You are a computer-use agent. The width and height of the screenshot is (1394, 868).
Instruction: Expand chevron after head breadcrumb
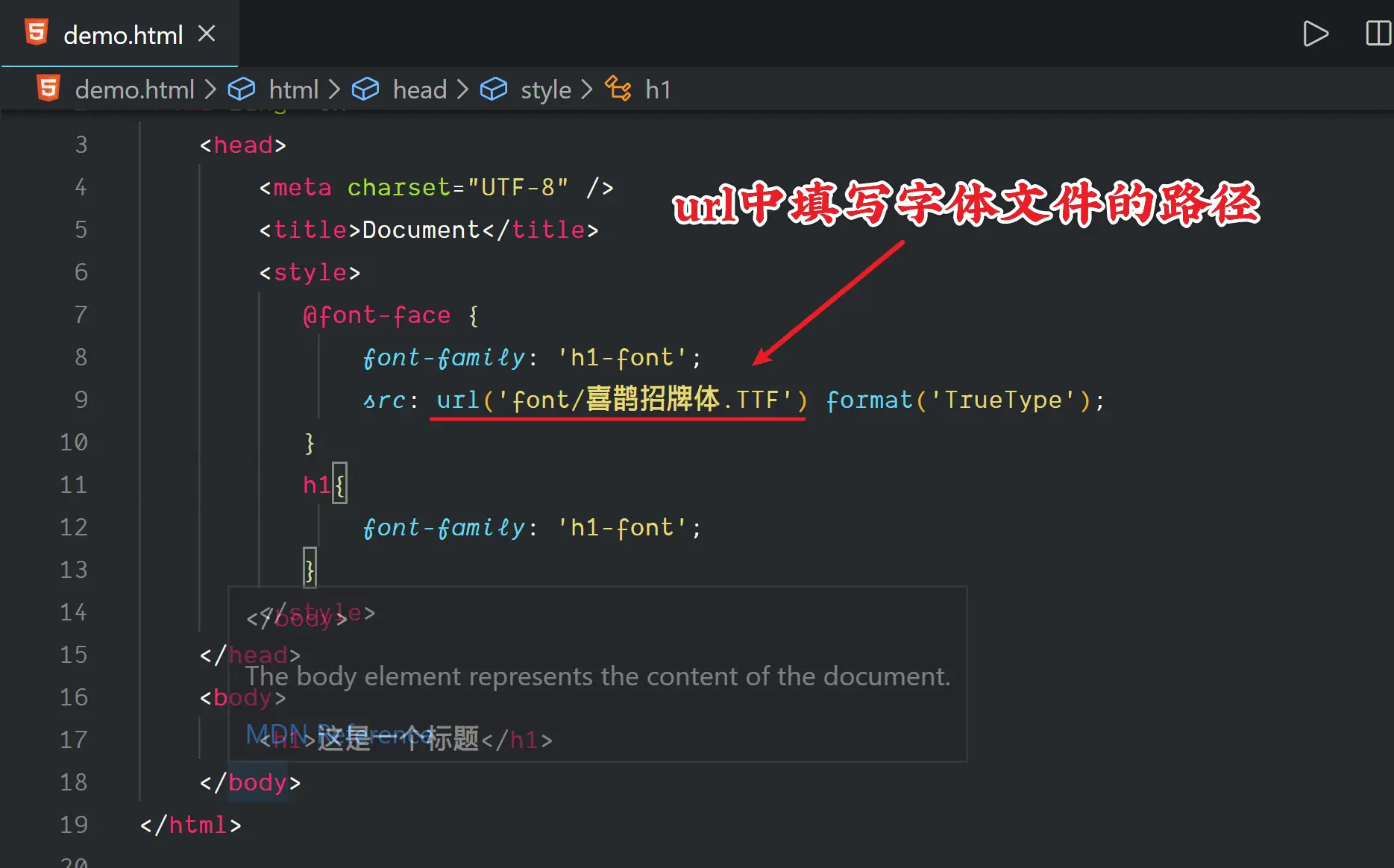pos(462,89)
